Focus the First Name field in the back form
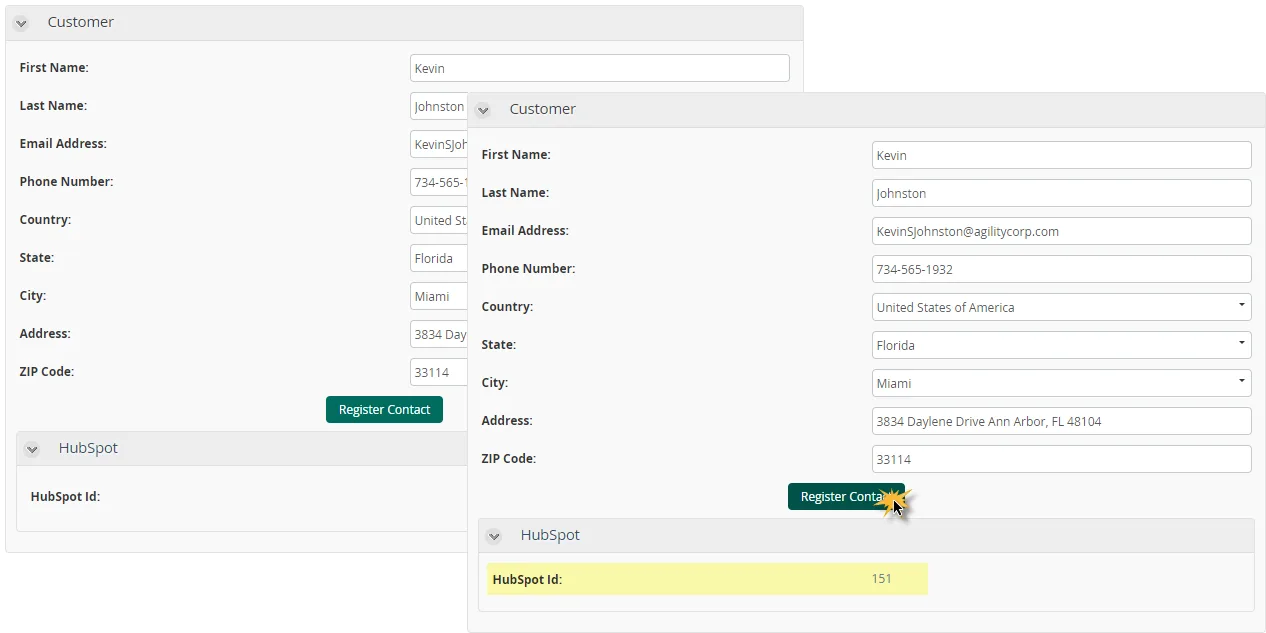The width and height of the screenshot is (1266, 633). [x=600, y=68]
